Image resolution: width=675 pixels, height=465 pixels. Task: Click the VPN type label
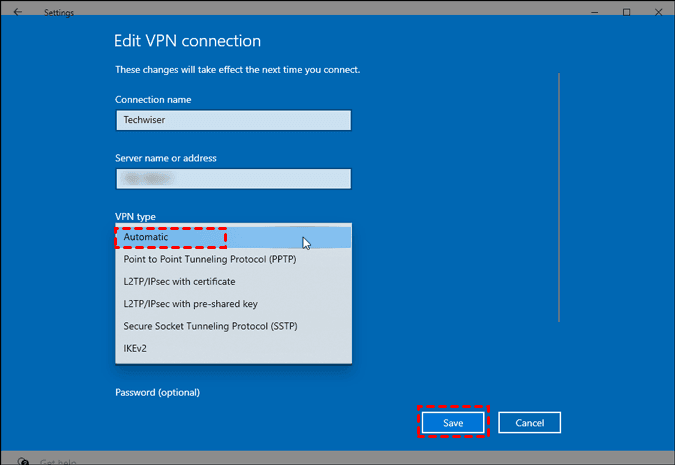(135, 217)
